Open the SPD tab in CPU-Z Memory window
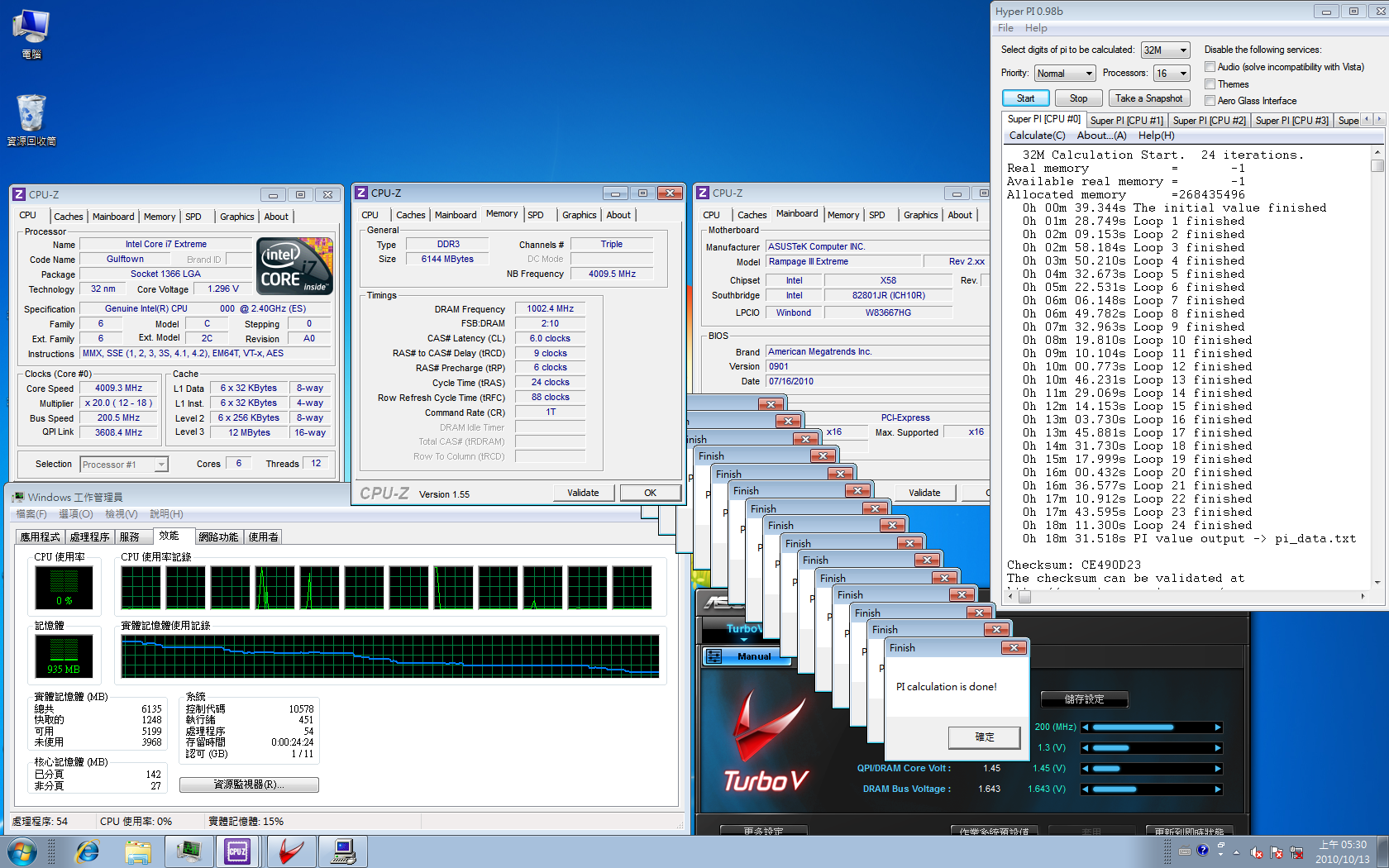The image size is (1389, 868). tap(536, 215)
